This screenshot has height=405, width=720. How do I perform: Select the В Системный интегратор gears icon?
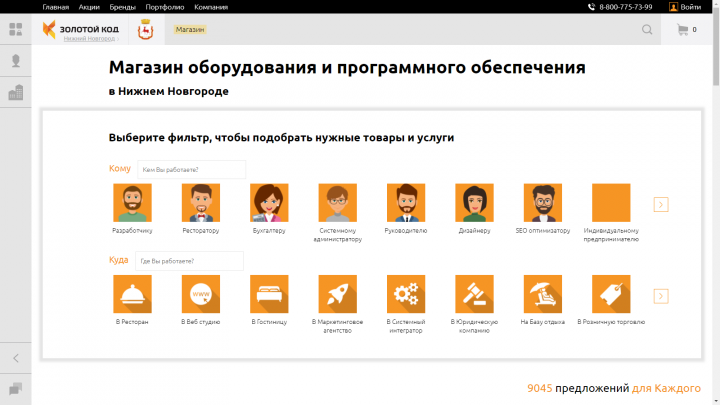pos(406,294)
